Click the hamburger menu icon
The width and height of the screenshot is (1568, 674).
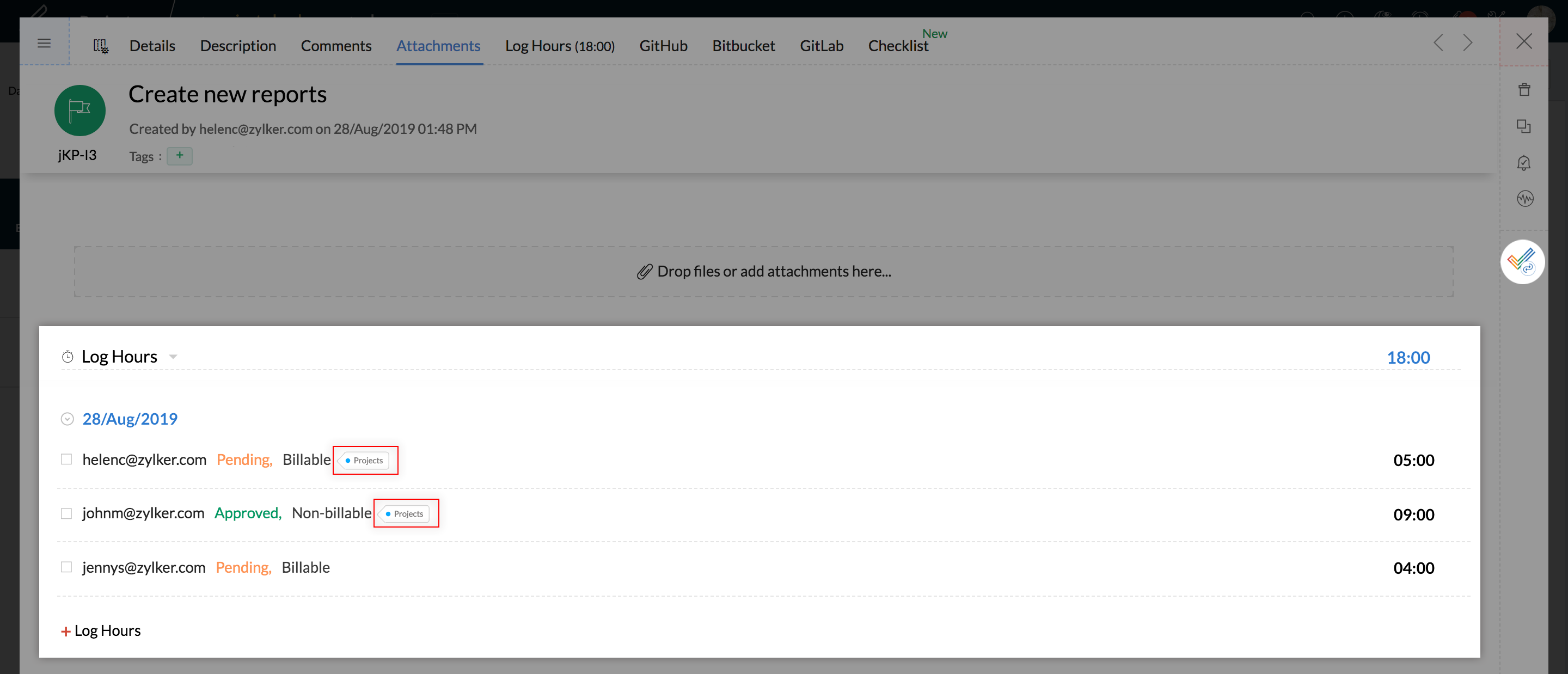click(44, 43)
